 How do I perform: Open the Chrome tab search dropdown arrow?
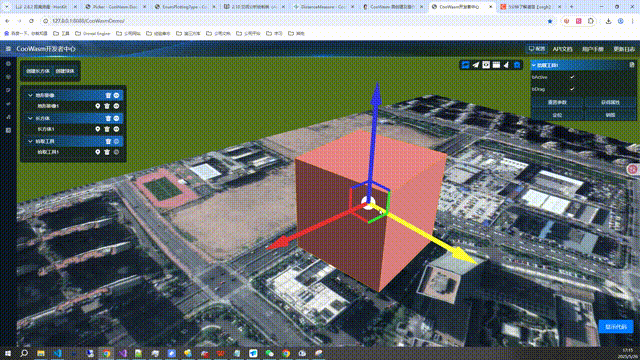click(7, 7)
